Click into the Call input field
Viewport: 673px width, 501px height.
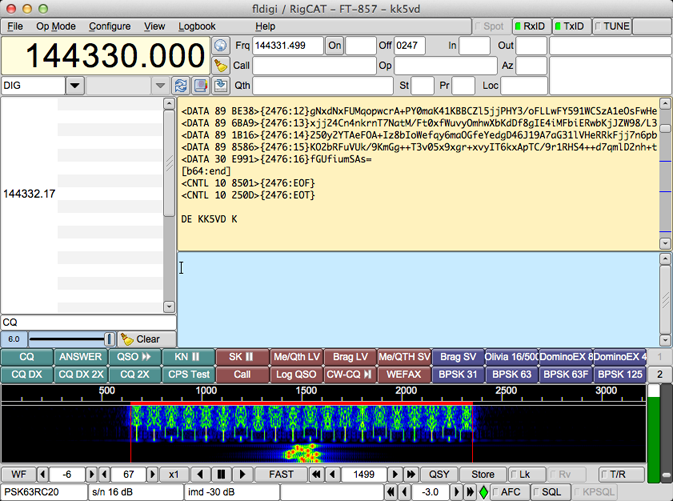314,65
